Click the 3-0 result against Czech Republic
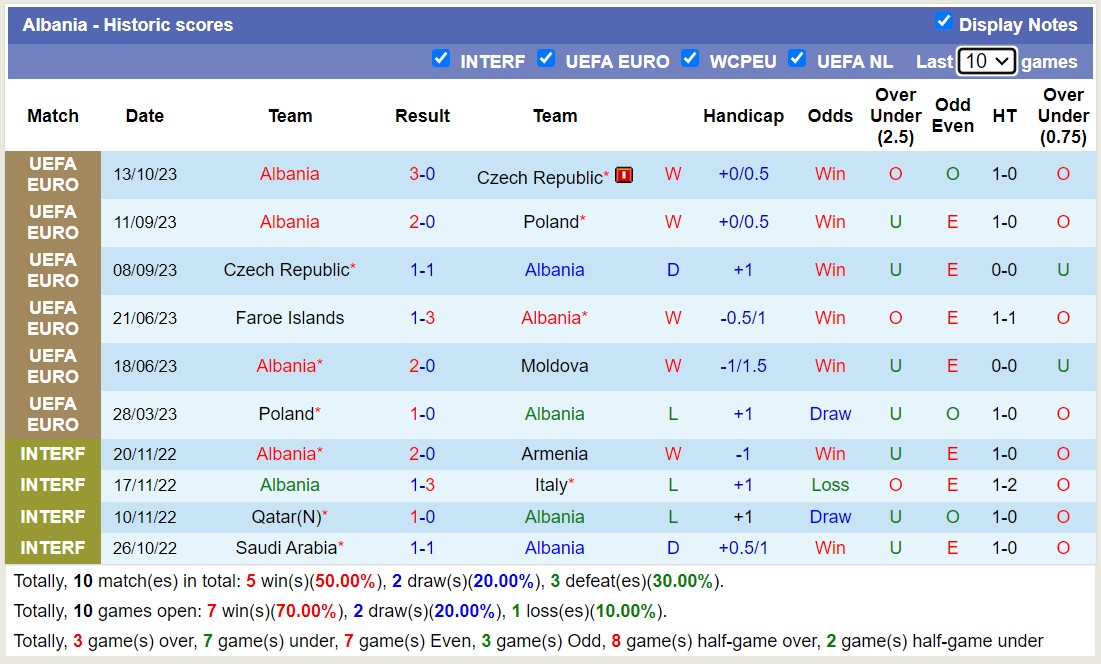This screenshot has height=664, width=1101. (422, 174)
